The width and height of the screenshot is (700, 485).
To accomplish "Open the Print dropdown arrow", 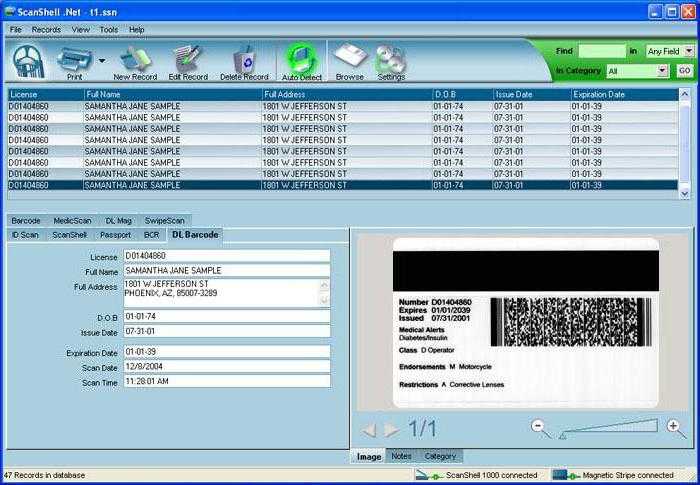I will pos(102,61).
